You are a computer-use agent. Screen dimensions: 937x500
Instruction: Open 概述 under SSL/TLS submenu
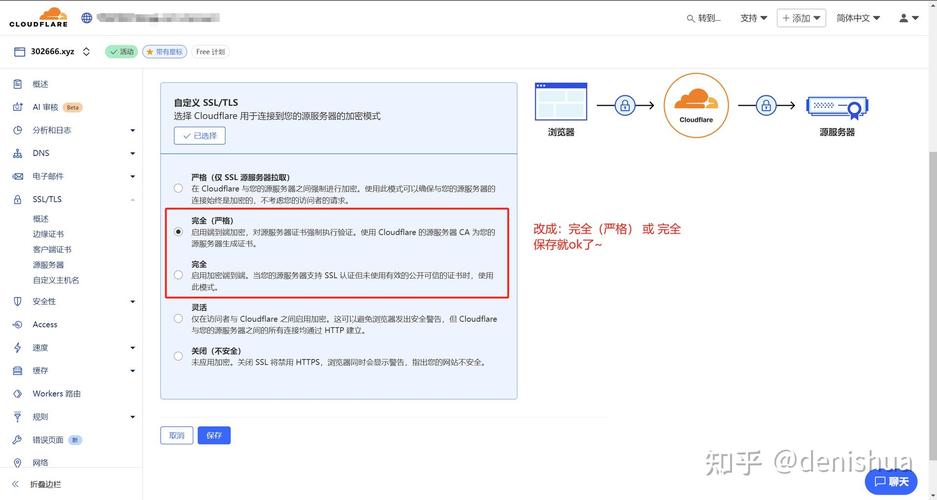click(x=41, y=219)
